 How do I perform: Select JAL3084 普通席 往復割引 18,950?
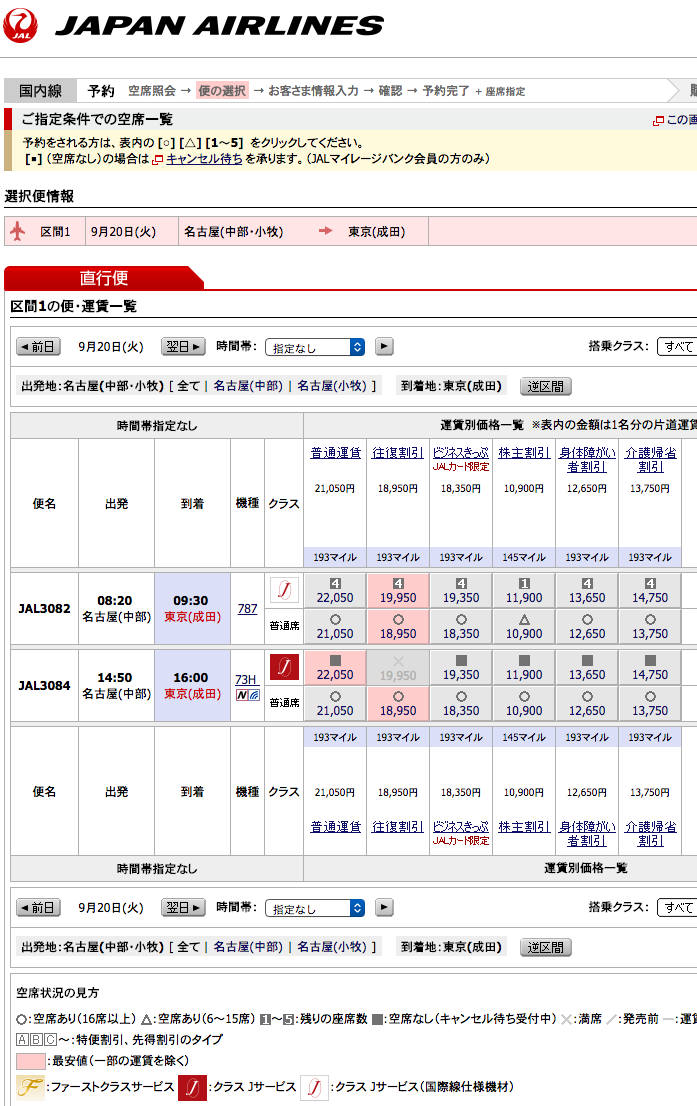point(398,703)
